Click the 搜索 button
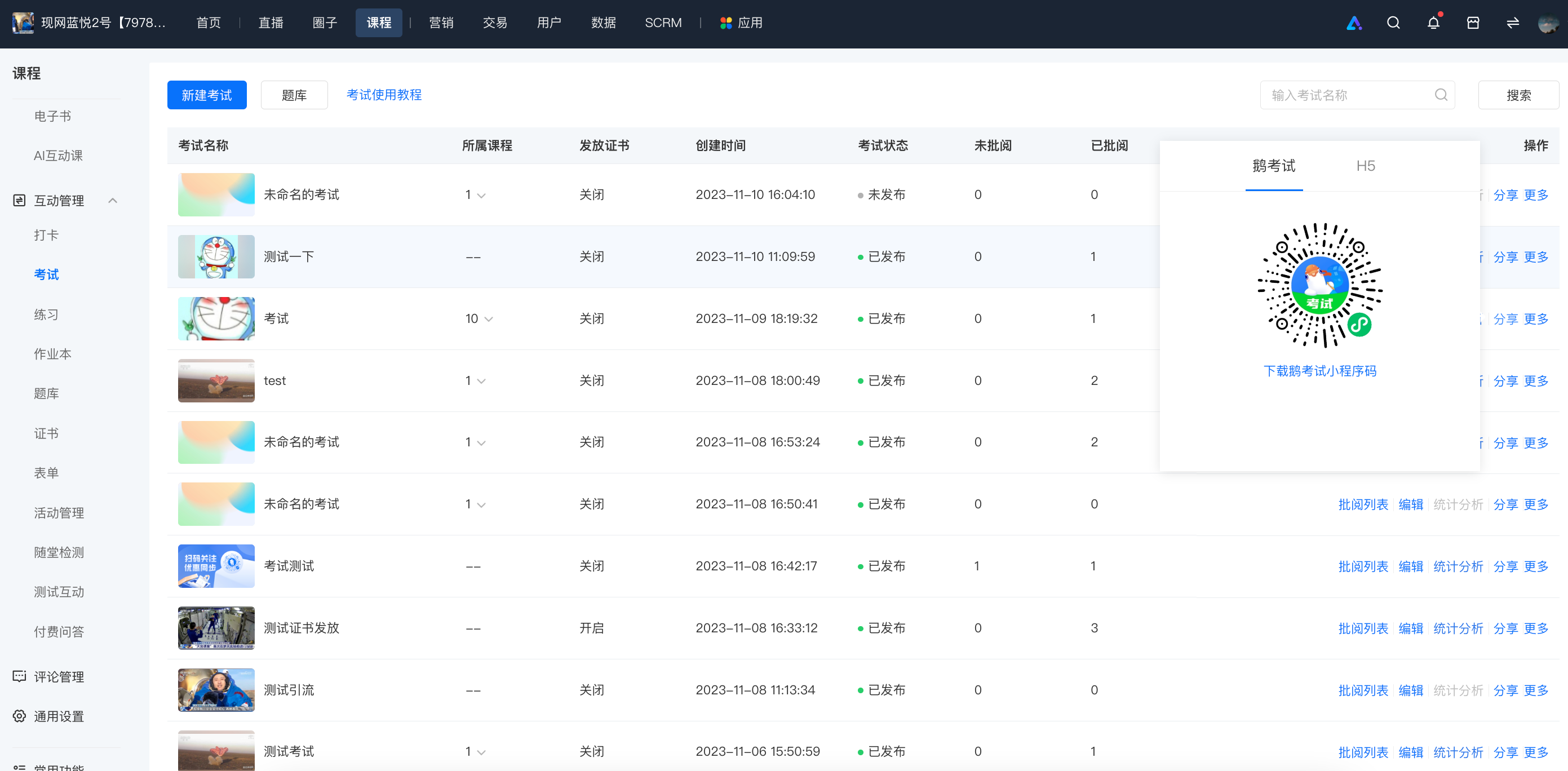Viewport: 1568px width, 771px height. point(1518,95)
